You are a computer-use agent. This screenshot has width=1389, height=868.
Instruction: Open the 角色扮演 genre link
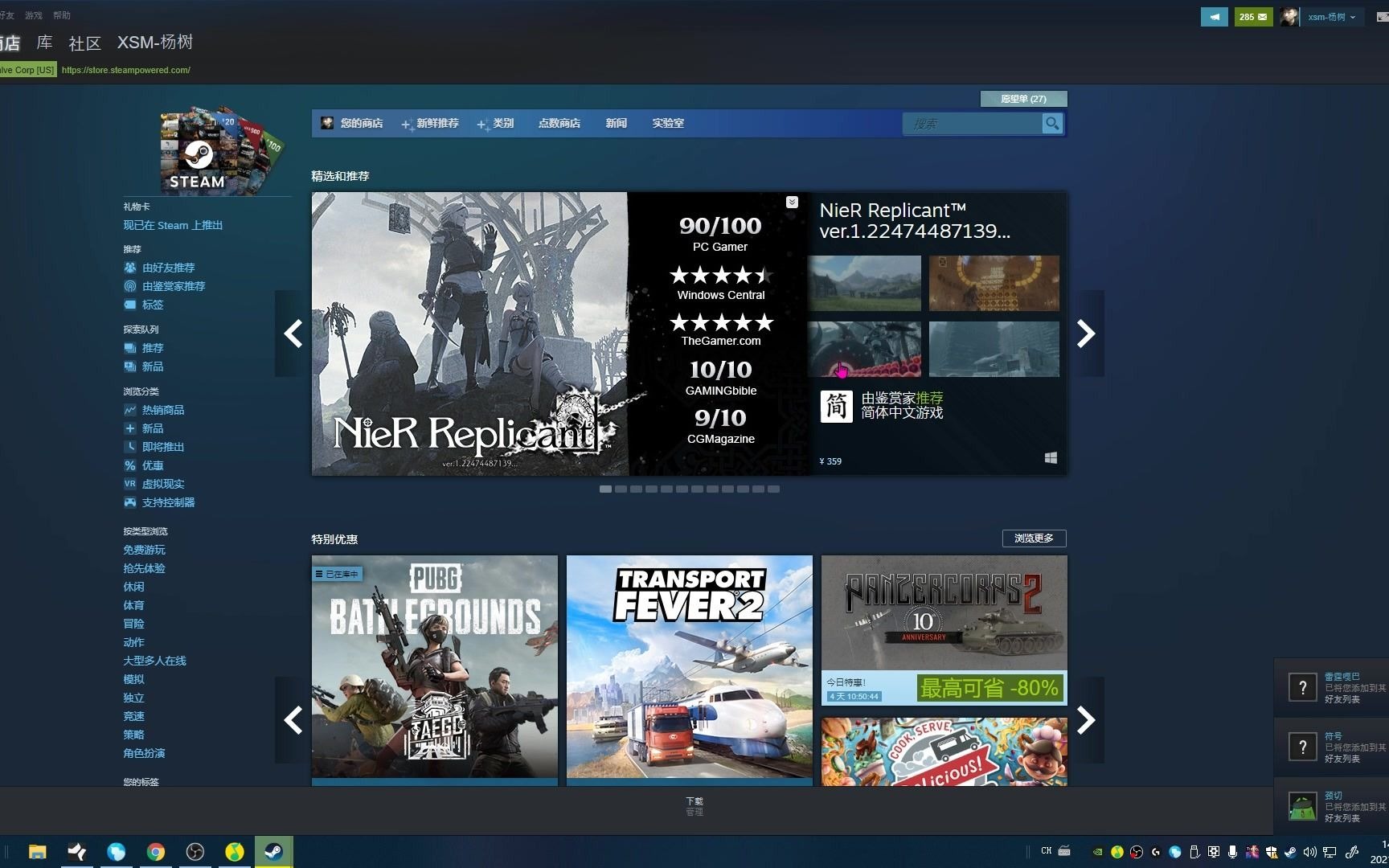[144, 754]
